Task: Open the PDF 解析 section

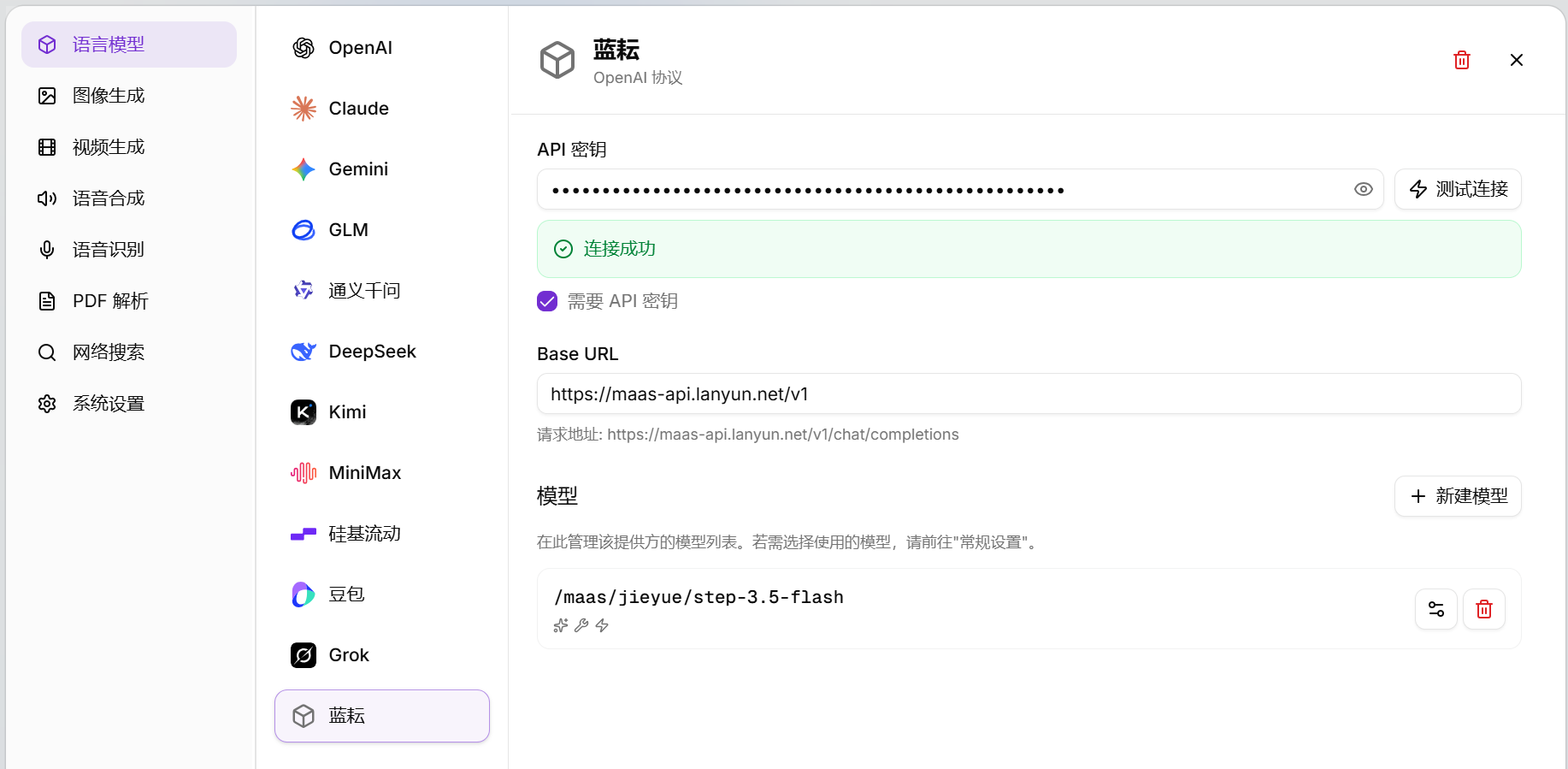Action: click(129, 301)
